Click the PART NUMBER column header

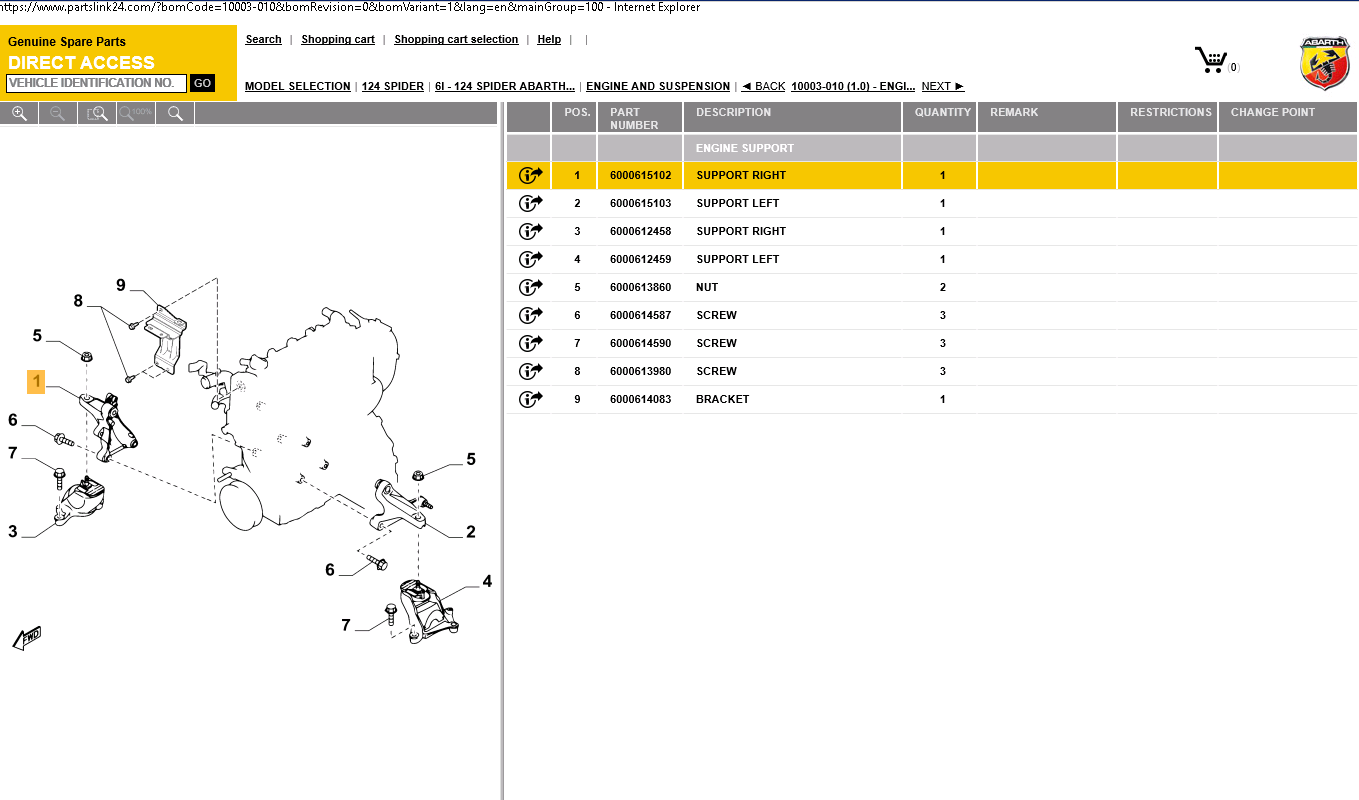(x=640, y=118)
